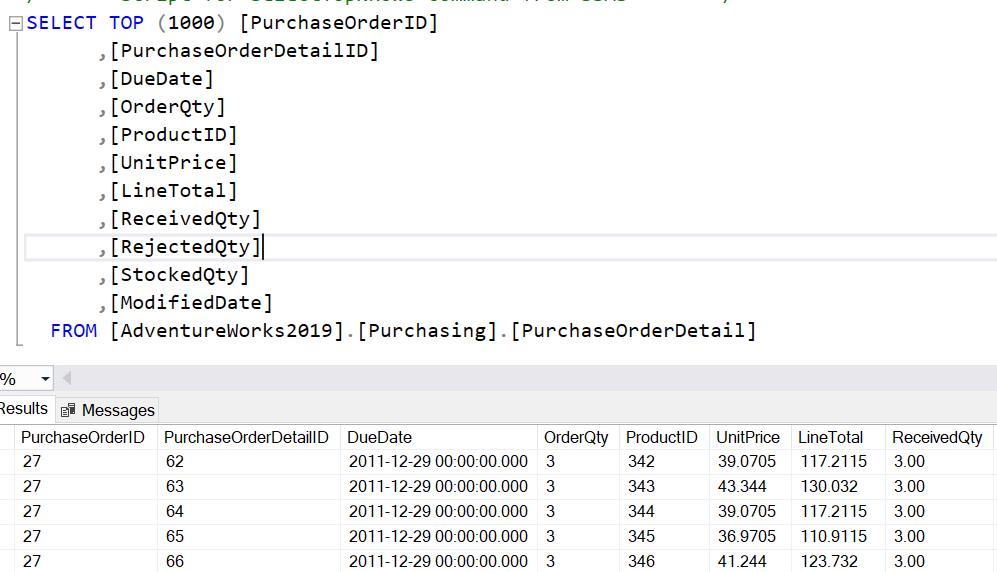Select PurchaseOrderDetailID cell with value 62
Image resolution: width=997 pixels, height=572 pixels.
point(175,462)
